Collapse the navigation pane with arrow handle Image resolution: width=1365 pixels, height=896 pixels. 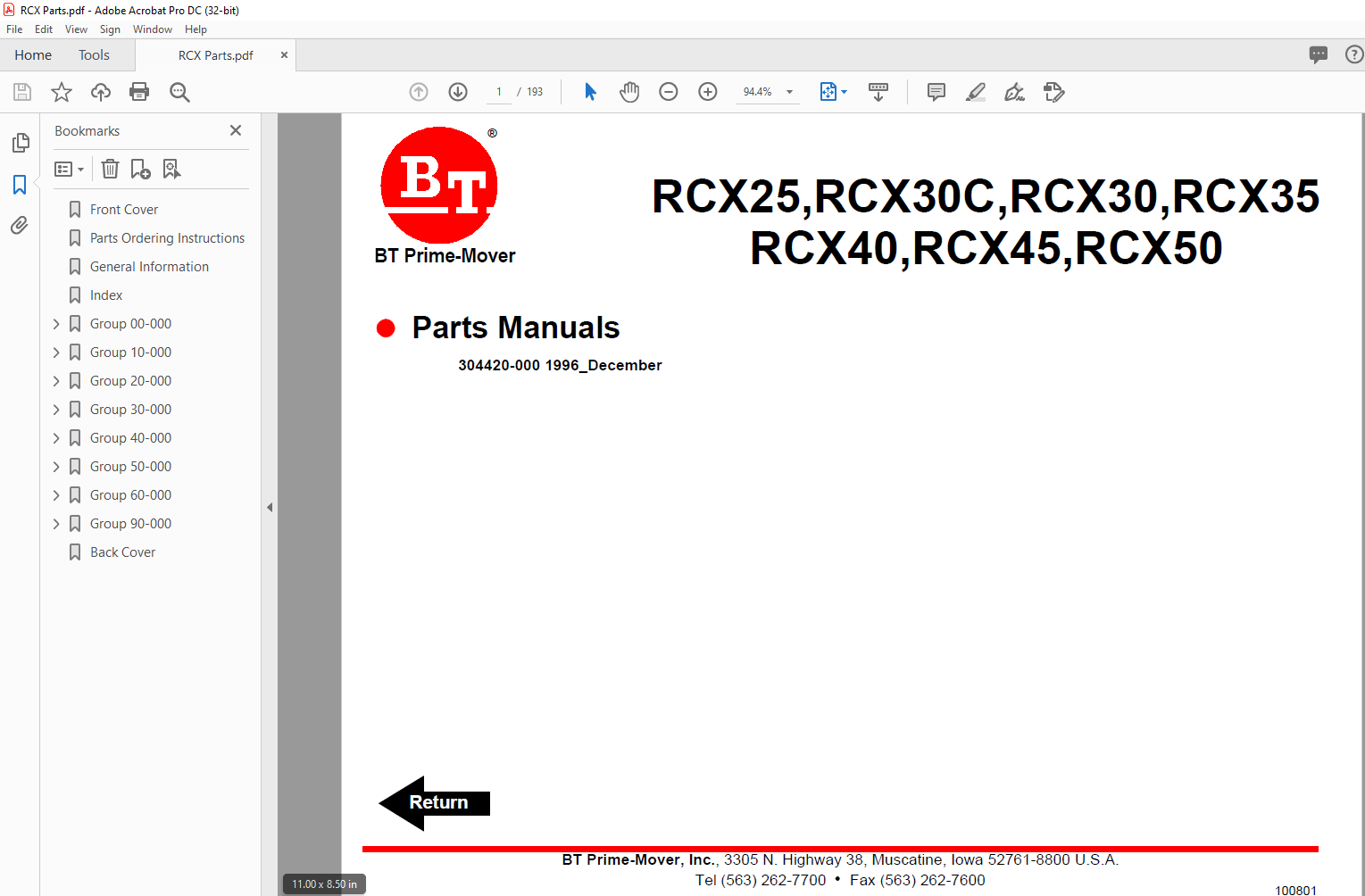click(269, 507)
